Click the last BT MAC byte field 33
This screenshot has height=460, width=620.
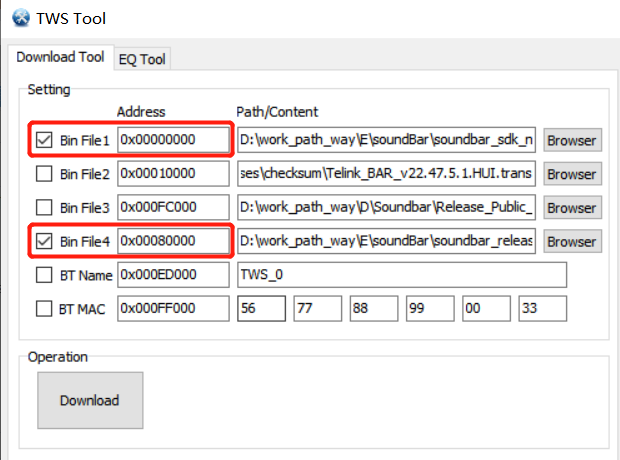(542, 309)
